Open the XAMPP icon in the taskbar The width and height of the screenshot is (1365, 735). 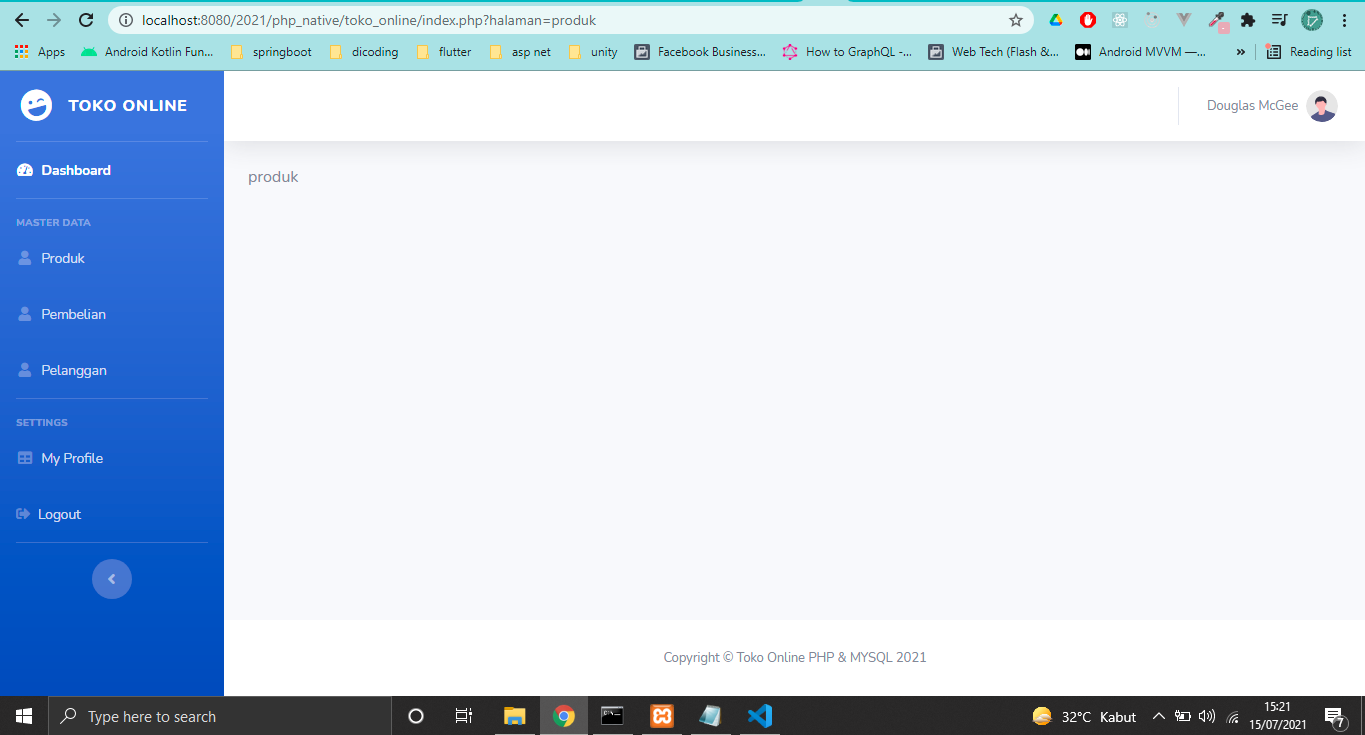tap(661, 716)
